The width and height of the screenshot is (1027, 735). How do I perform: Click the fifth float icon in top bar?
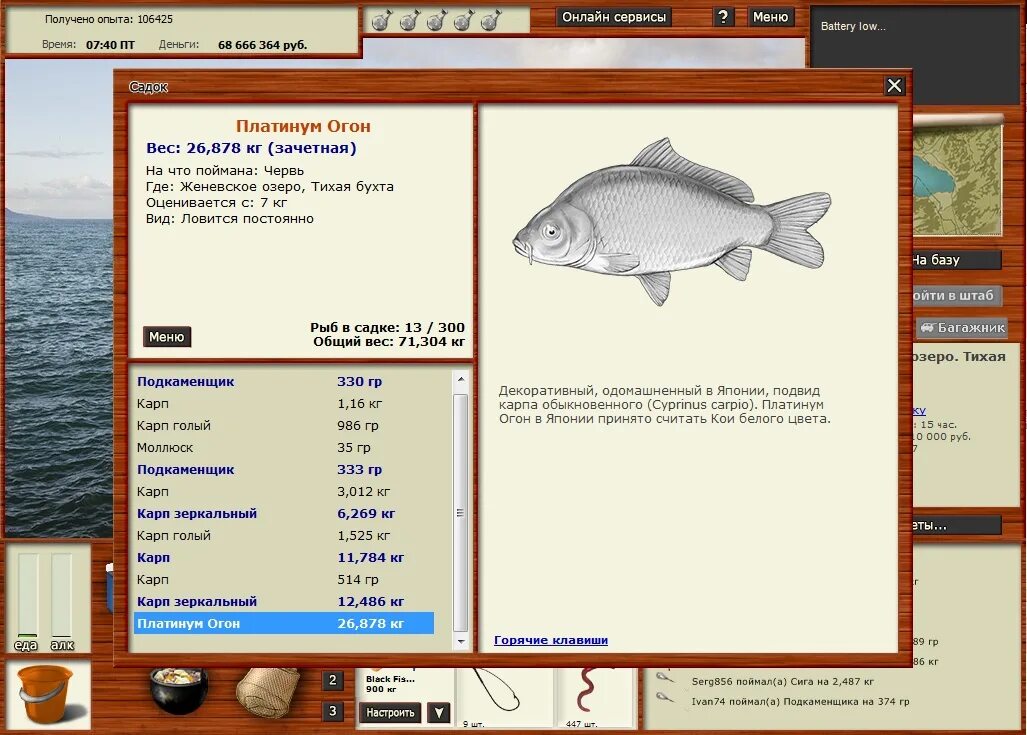pos(490,21)
